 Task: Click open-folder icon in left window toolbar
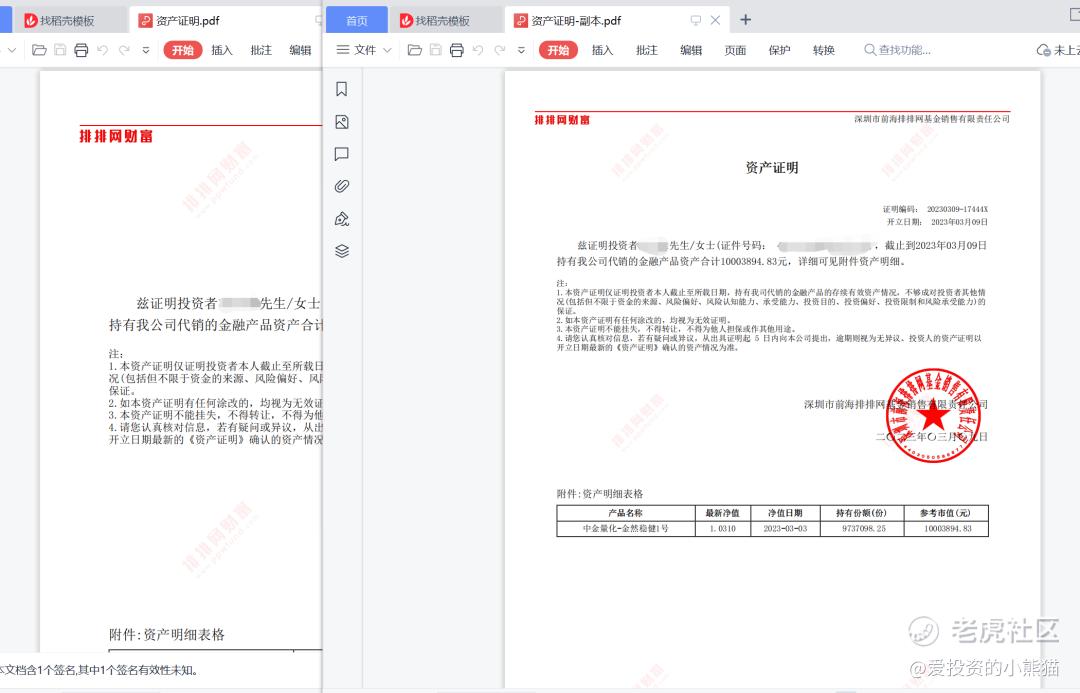[39, 50]
